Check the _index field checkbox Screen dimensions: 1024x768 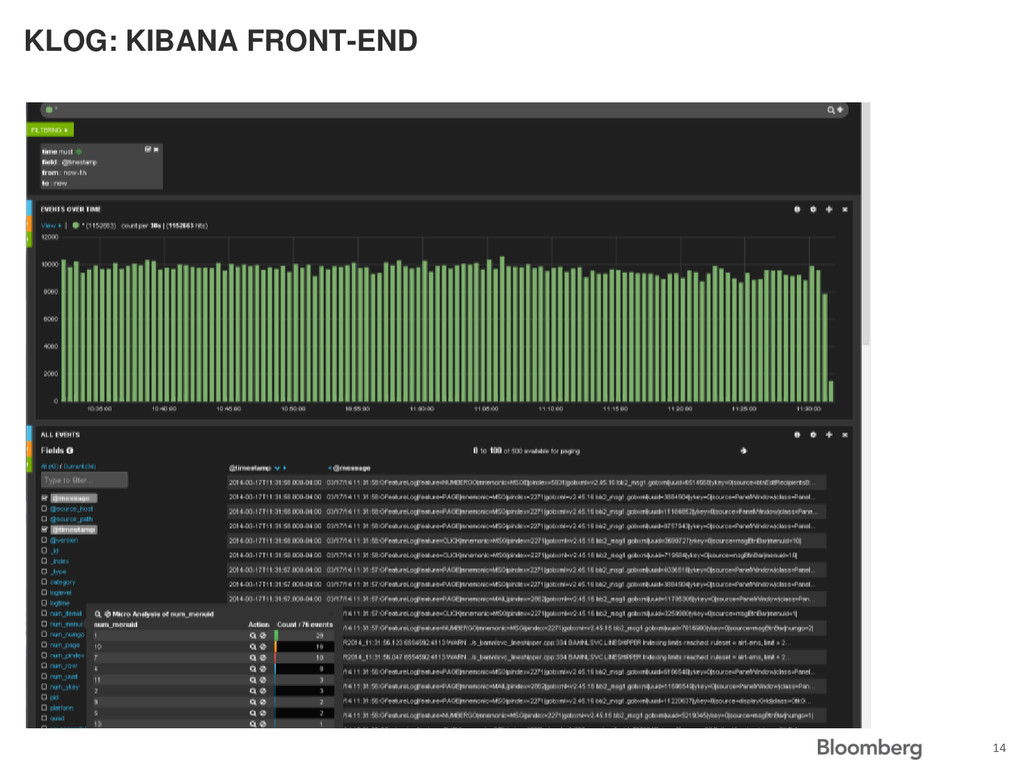44,561
